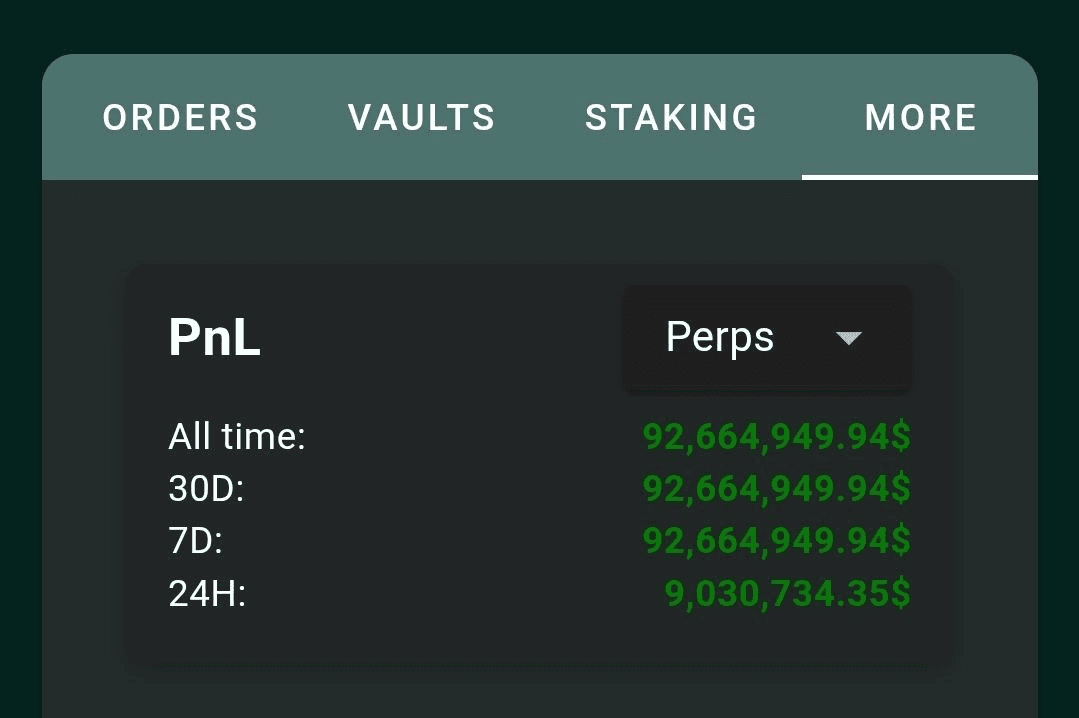
Task: Select the 24H period label
Action: (207, 594)
